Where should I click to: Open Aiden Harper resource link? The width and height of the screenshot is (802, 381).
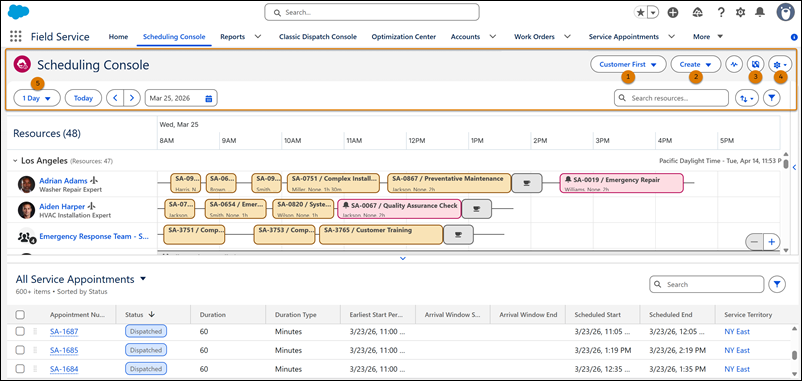pos(61,206)
